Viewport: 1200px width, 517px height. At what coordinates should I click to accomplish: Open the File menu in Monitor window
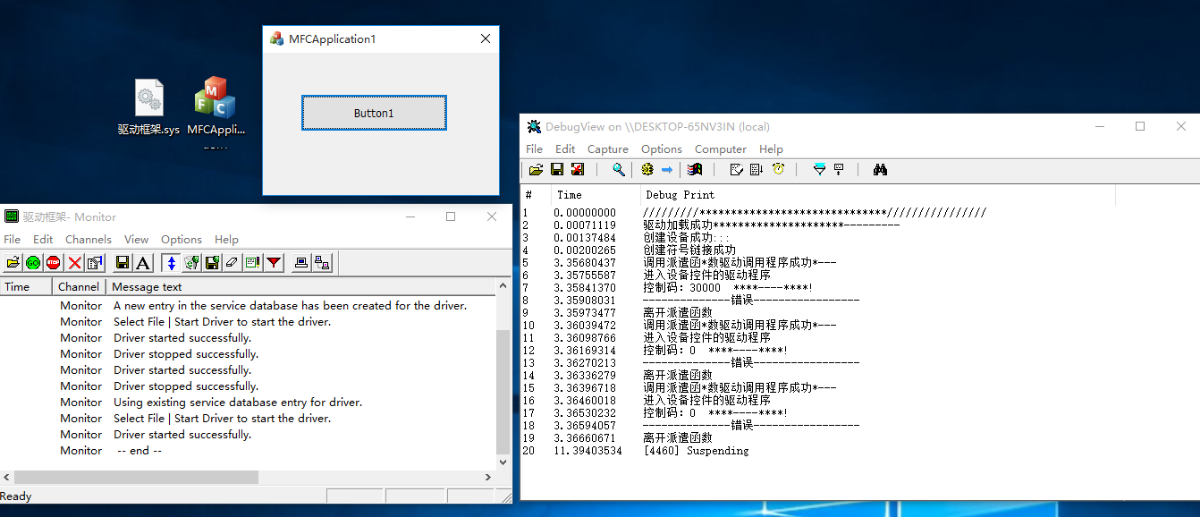12,240
